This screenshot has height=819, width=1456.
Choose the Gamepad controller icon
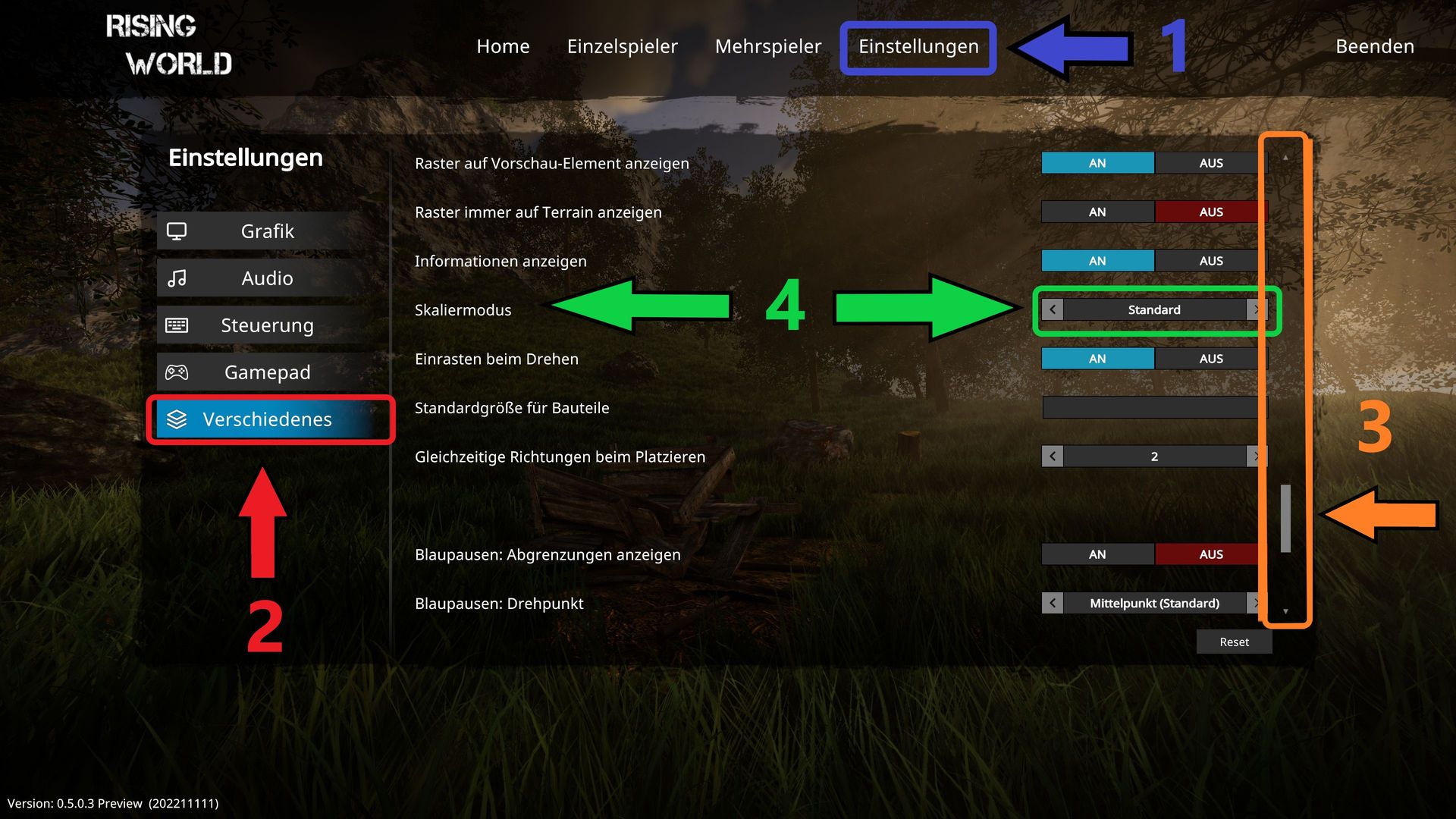coord(177,372)
